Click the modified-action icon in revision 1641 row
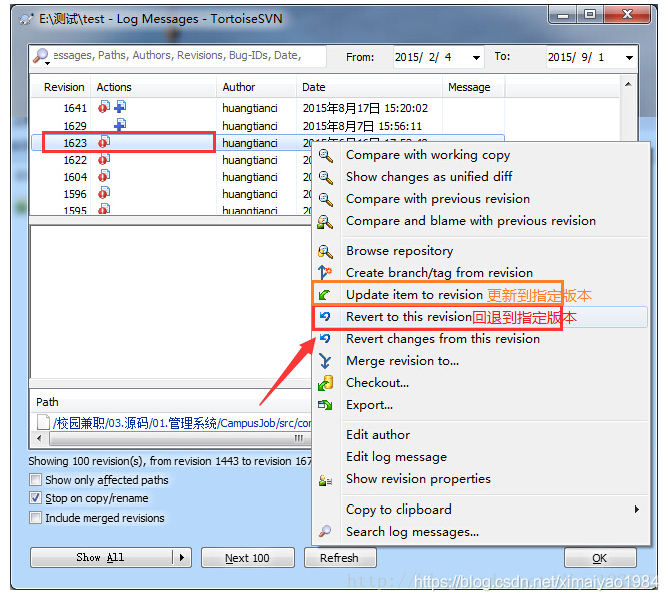Viewport: 669px width, 601px height. (x=104, y=107)
